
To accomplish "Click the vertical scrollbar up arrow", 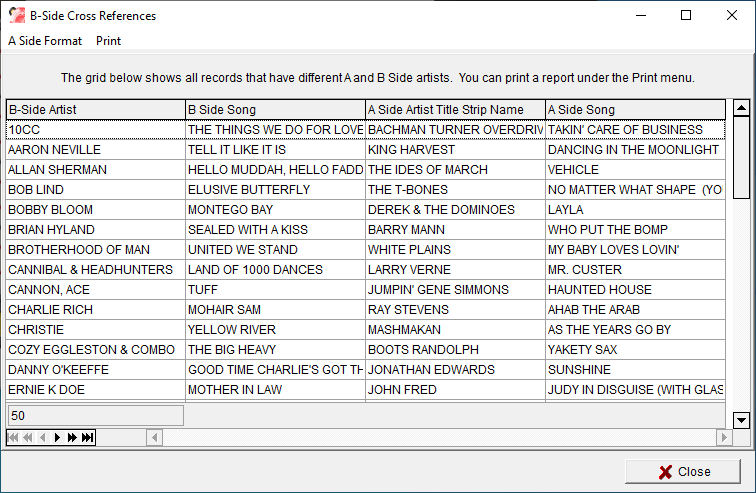I will tap(741, 107).
